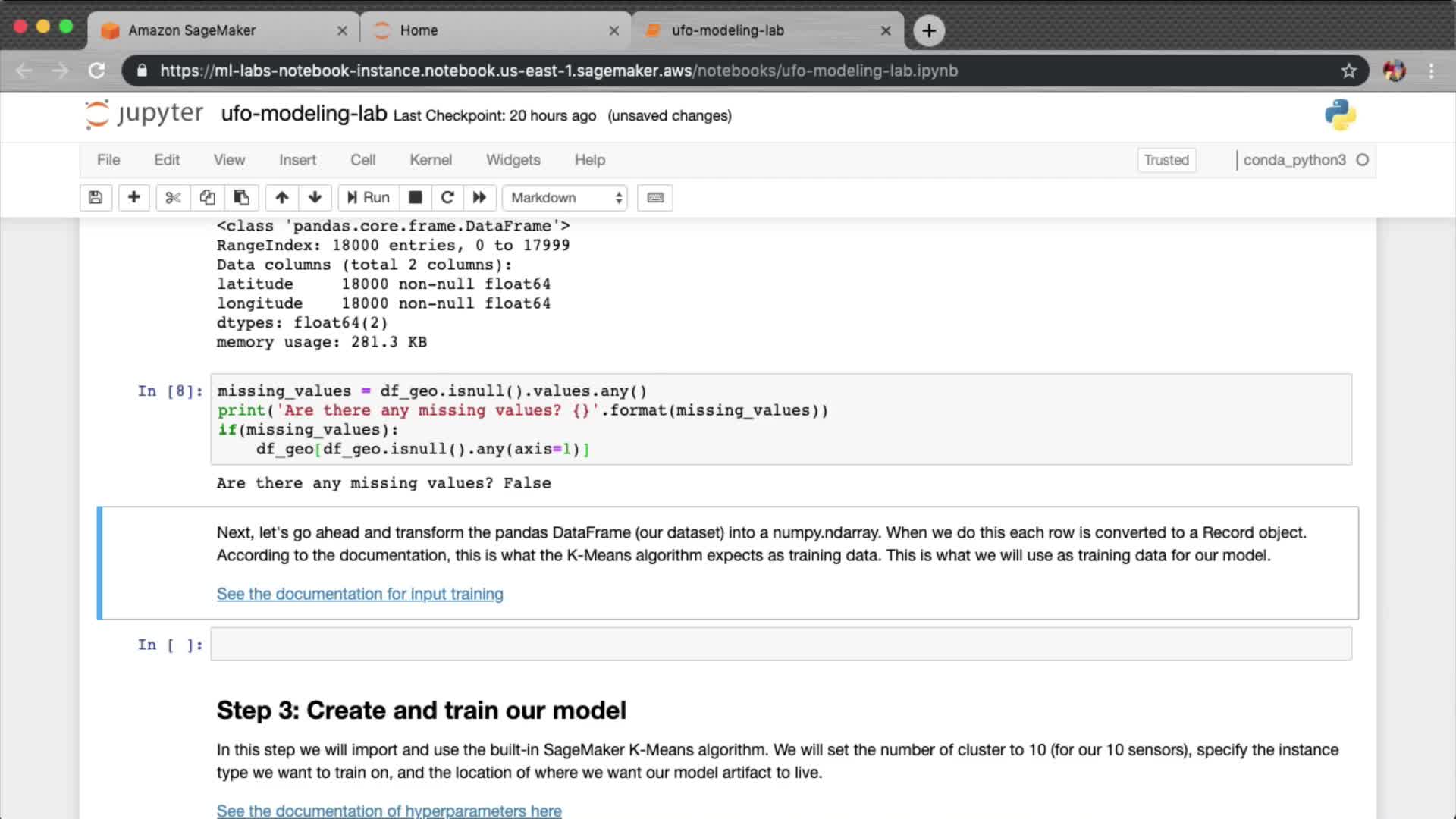The image size is (1456, 819).
Task: Restart the kernel icon
Action: pyautogui.click(x=447, y=198)
